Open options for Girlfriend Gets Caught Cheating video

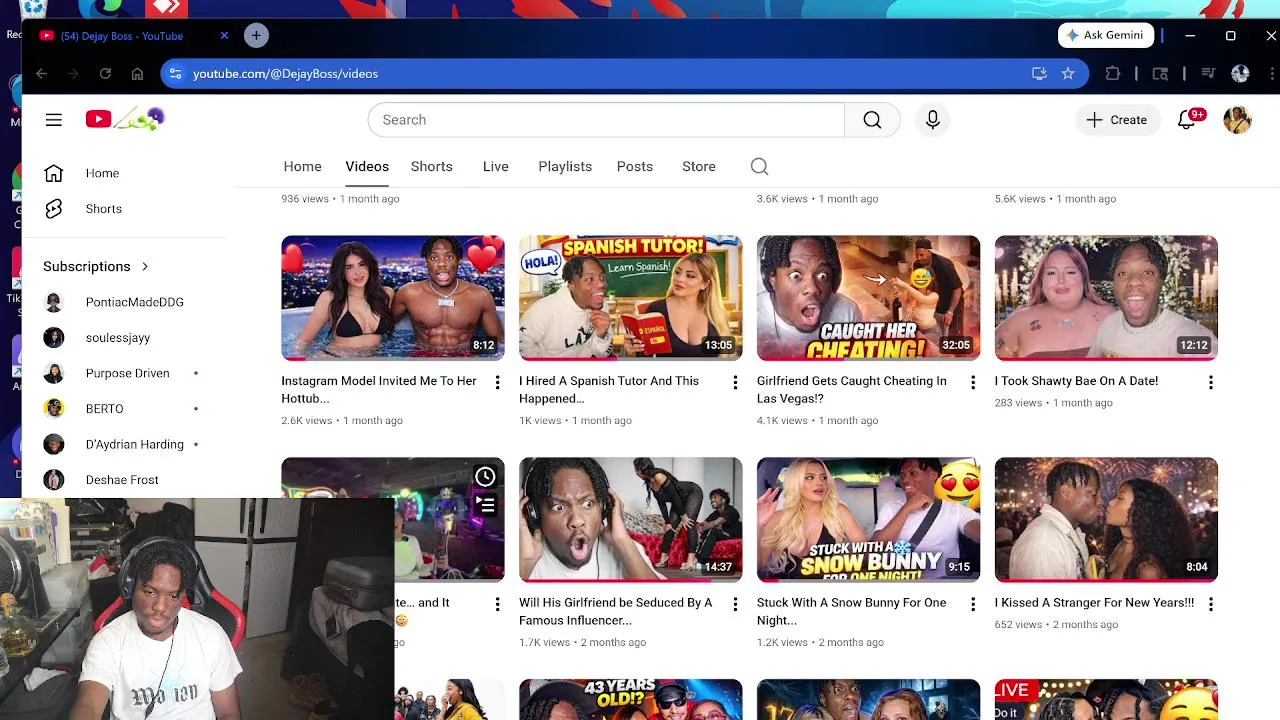pyautogui.click(x=973, y=382)
